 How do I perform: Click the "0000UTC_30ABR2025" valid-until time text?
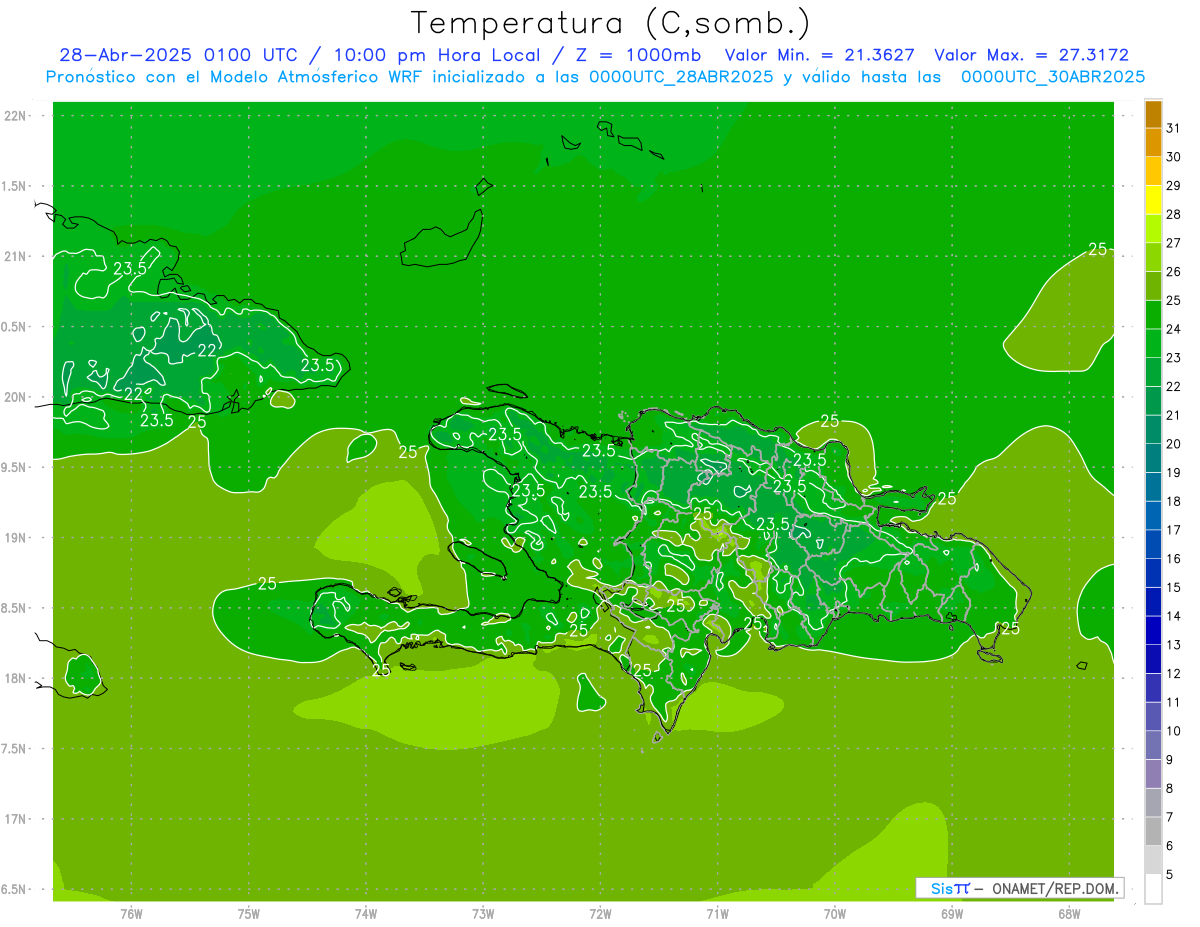pyautogui.click(x=1053, y=77)
